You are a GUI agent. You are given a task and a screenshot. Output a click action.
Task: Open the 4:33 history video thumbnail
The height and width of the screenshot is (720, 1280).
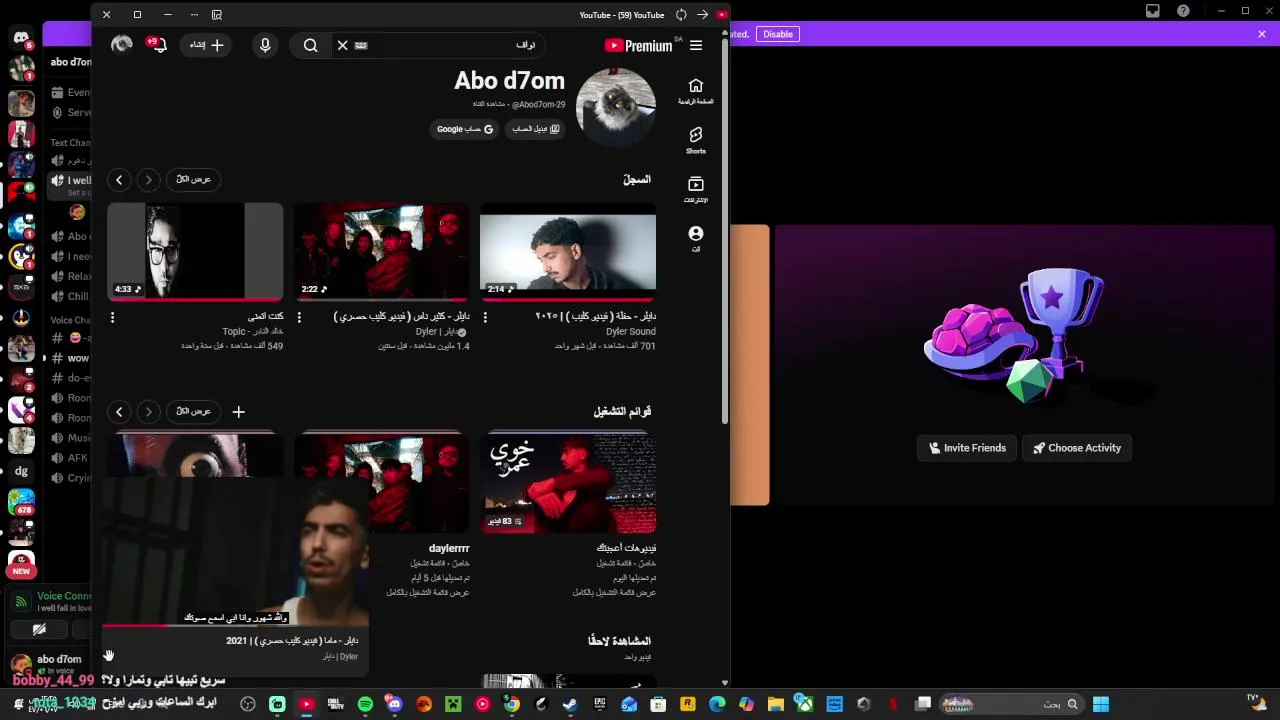(x=195, y=252)
